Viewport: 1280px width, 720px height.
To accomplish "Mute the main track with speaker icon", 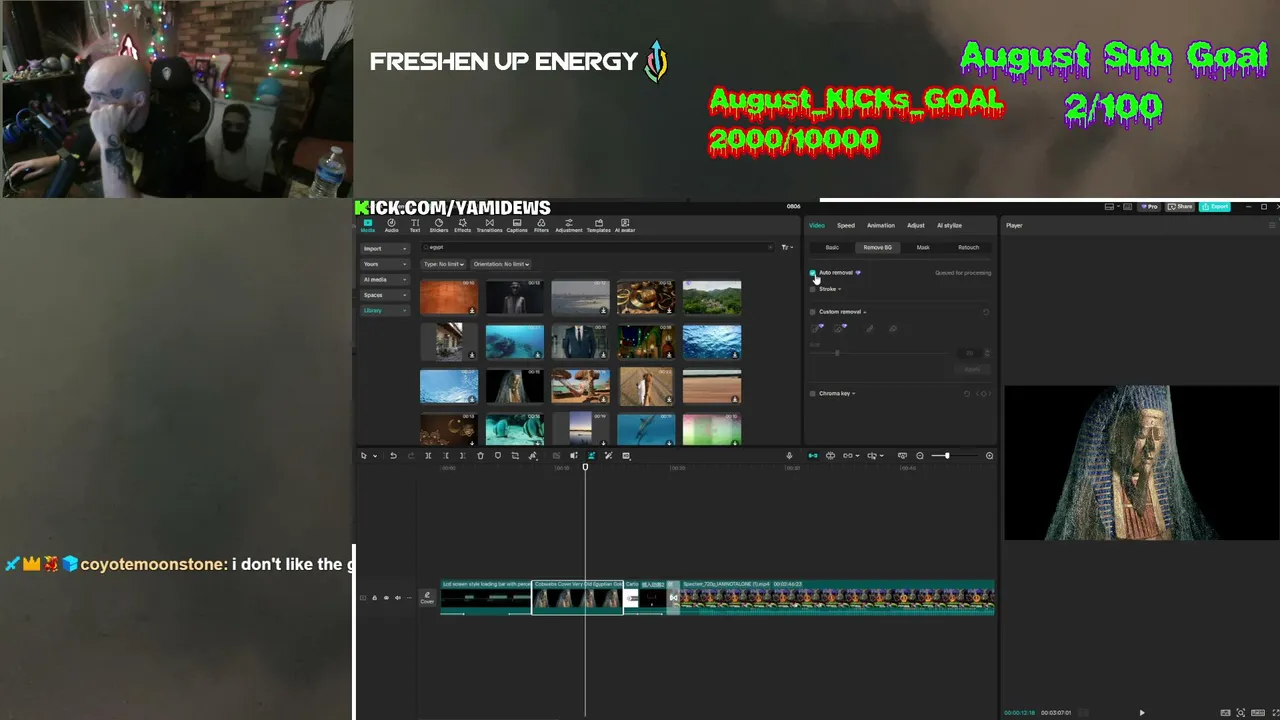I will click(x=398, y=598).
